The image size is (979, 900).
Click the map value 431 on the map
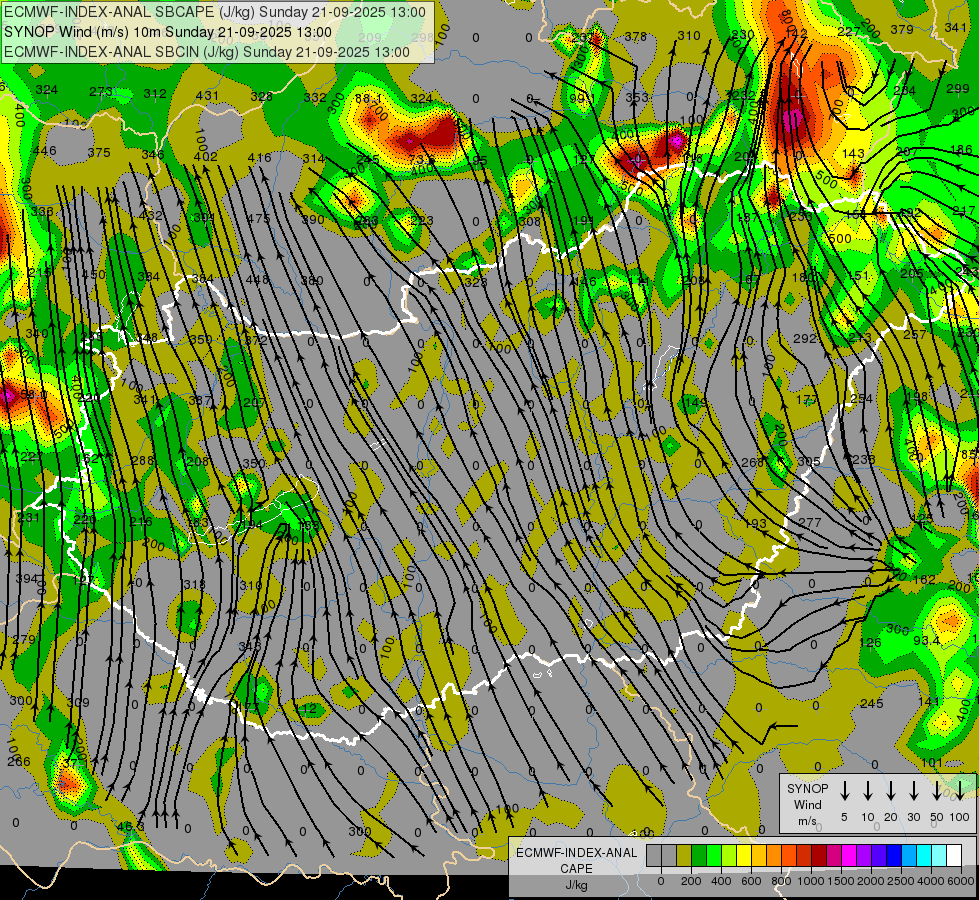point(207,96)
